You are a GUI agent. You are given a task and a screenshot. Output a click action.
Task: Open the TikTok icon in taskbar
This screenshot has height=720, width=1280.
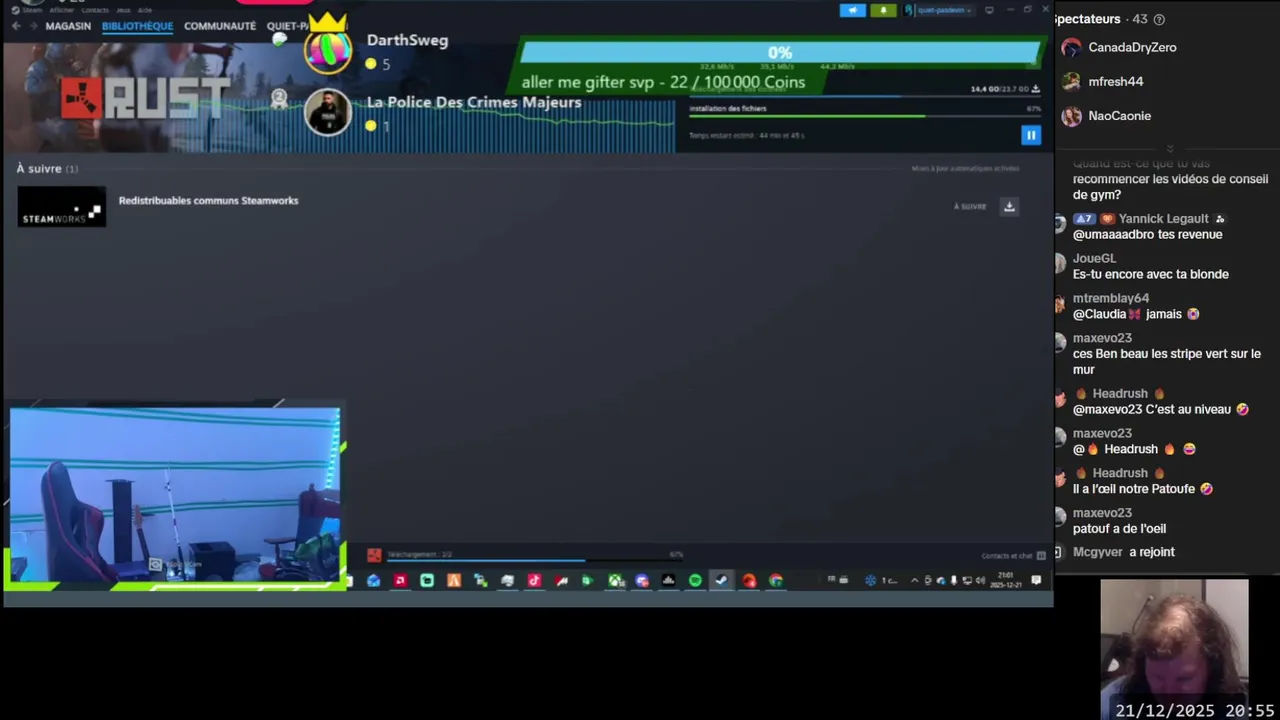click(534, 580)
